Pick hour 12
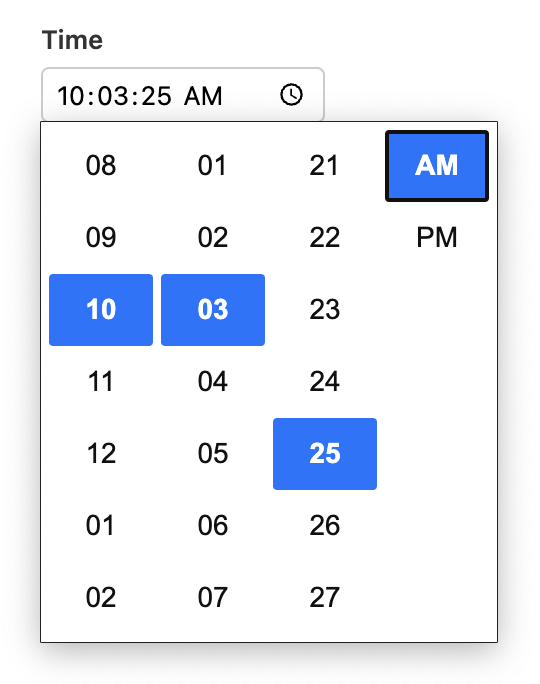540x684 pixels. click(101, 454)
